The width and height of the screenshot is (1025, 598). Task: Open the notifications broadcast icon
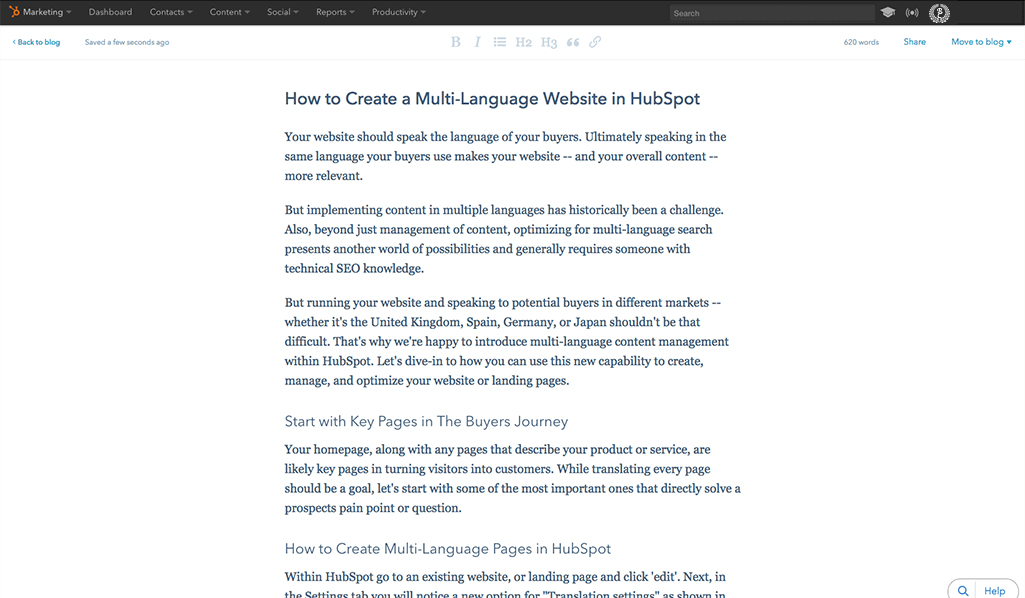pos(912,12)
